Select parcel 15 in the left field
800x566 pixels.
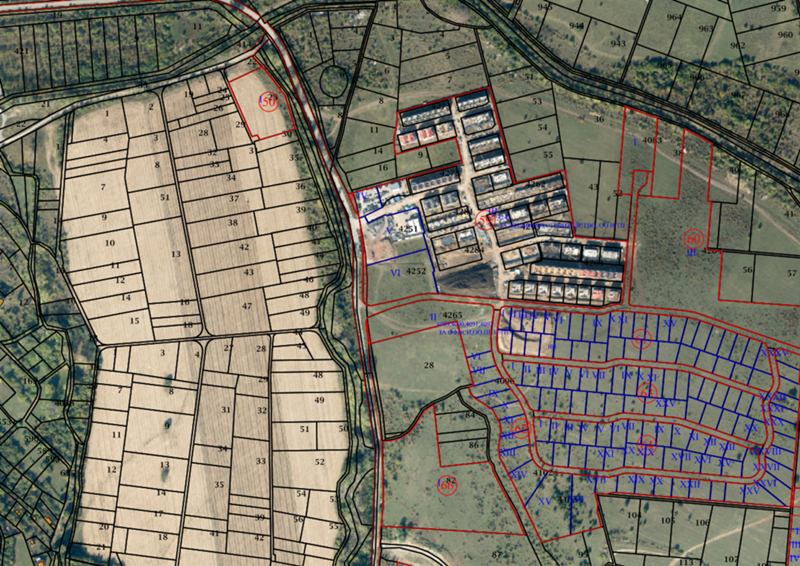[x=133, y=322]
